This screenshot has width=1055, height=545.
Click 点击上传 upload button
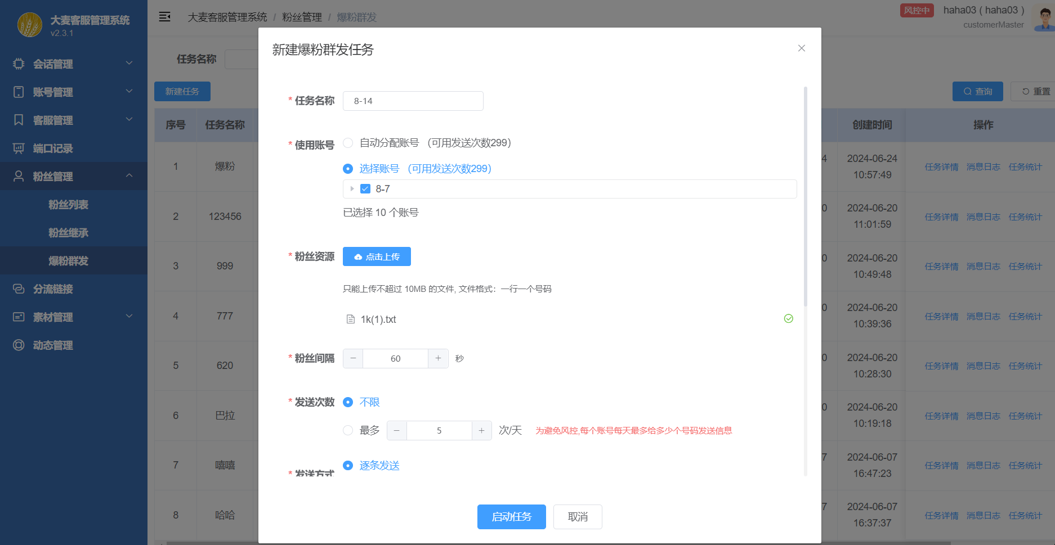point(377,256)
